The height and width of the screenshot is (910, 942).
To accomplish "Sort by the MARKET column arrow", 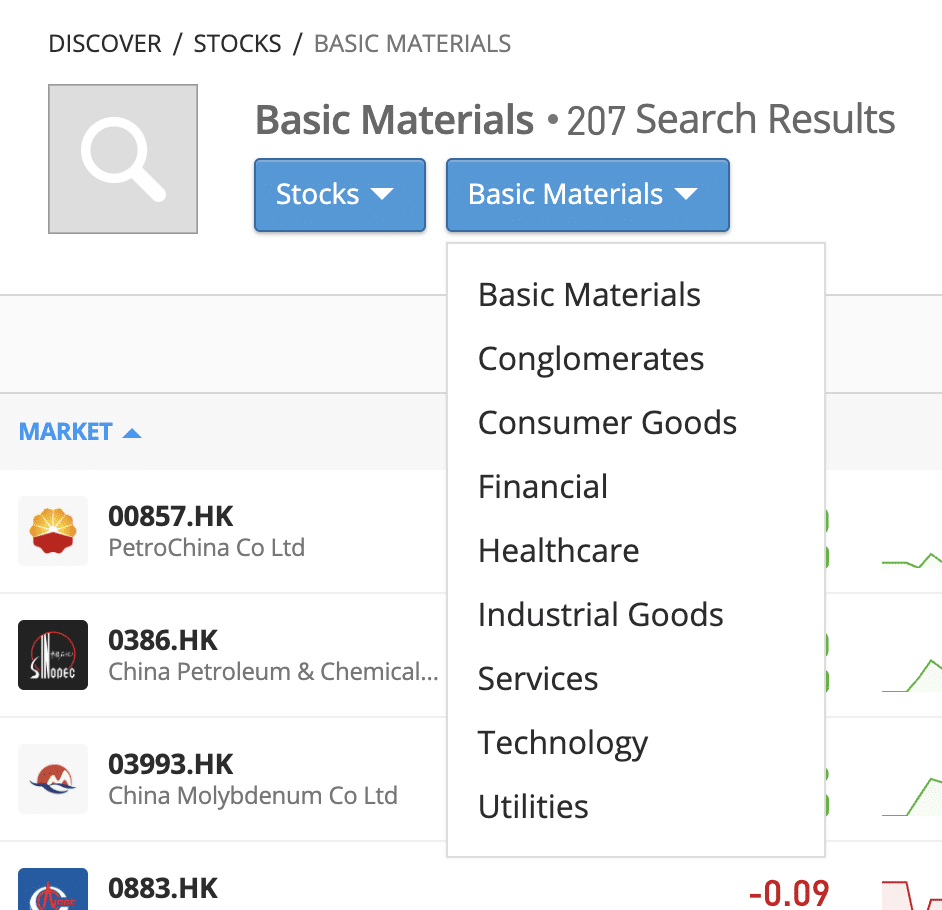I will pos(132,433).
